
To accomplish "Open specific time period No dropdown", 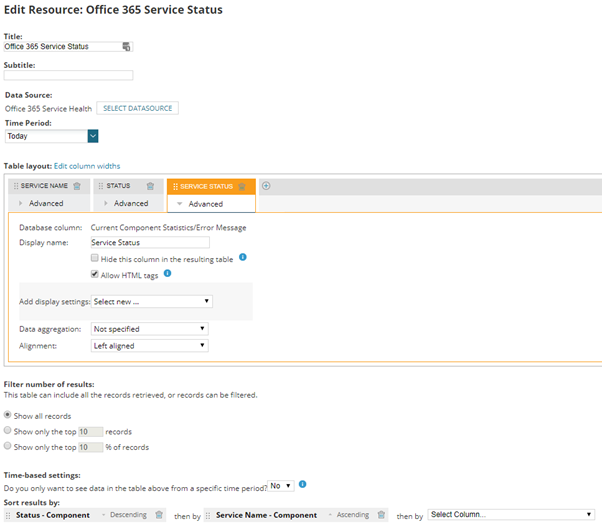I will (281, 486).
